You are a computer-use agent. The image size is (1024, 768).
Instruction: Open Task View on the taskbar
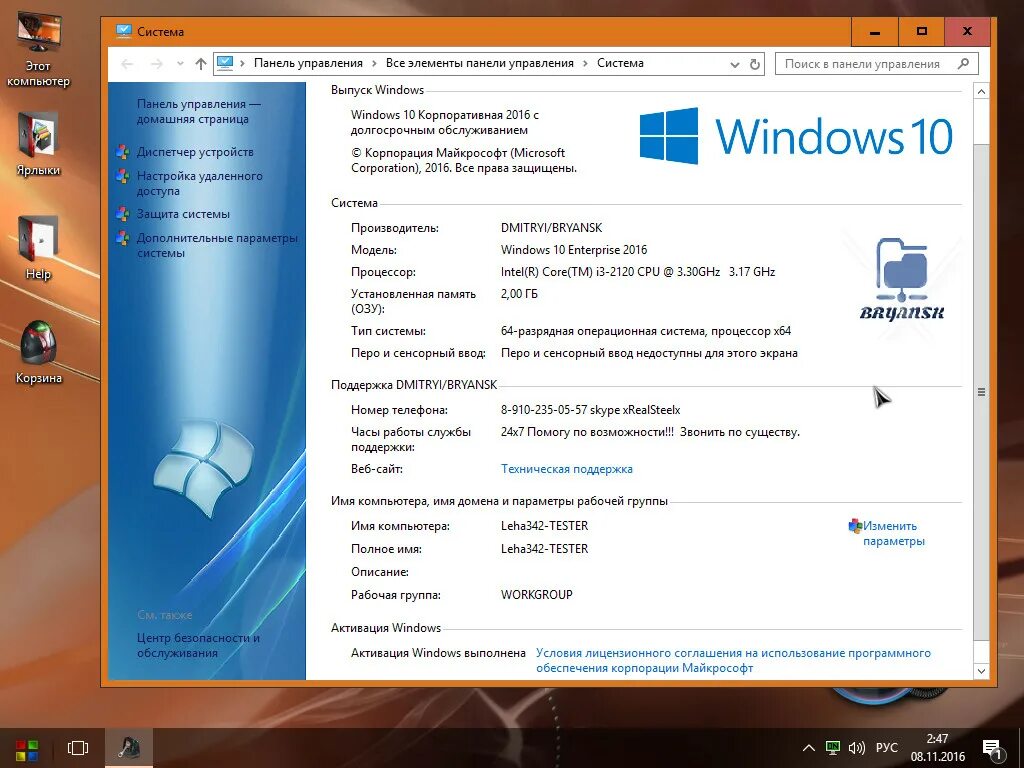pyautogui.click(x=78, y=748)
